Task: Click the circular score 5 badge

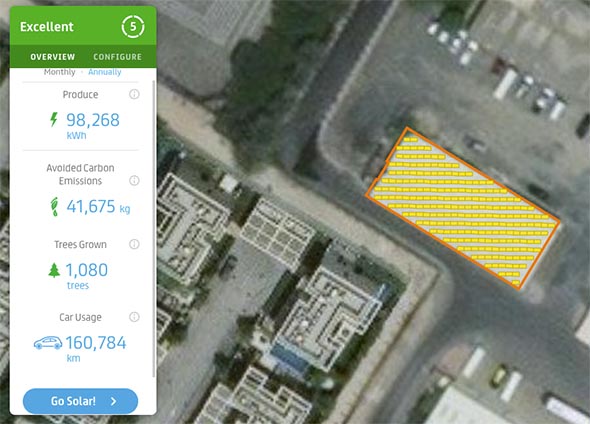Action: pyautogui.click(x=133, y=27)
